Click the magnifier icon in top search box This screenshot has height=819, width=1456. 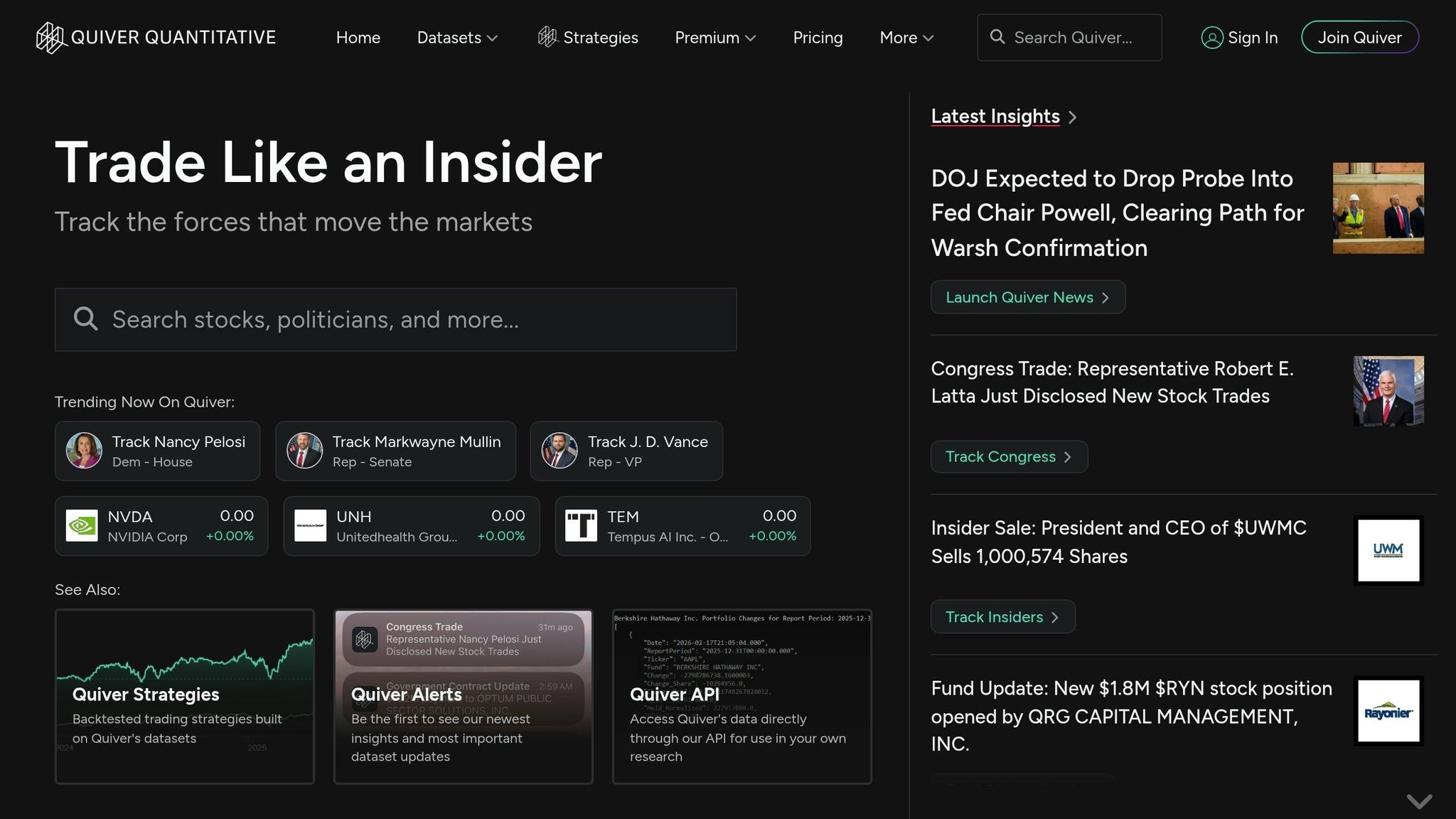point(997,37)
